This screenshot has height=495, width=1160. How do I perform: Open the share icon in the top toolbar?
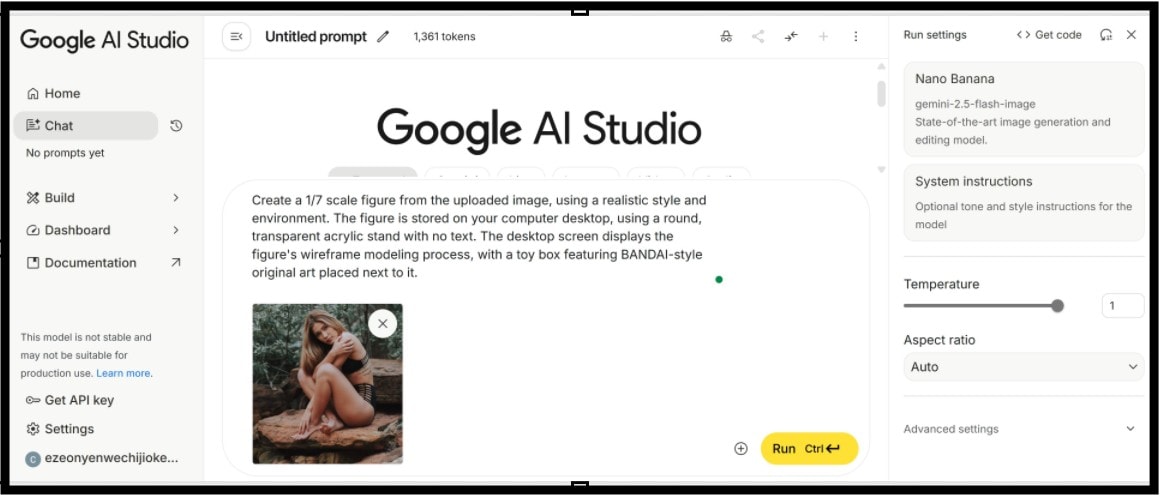coord(758,36)
